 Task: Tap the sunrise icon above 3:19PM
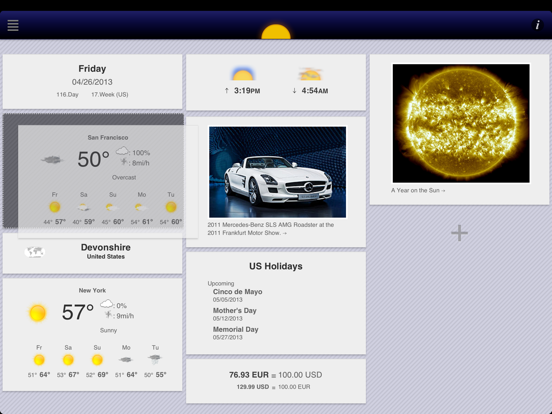coord(243,74)
